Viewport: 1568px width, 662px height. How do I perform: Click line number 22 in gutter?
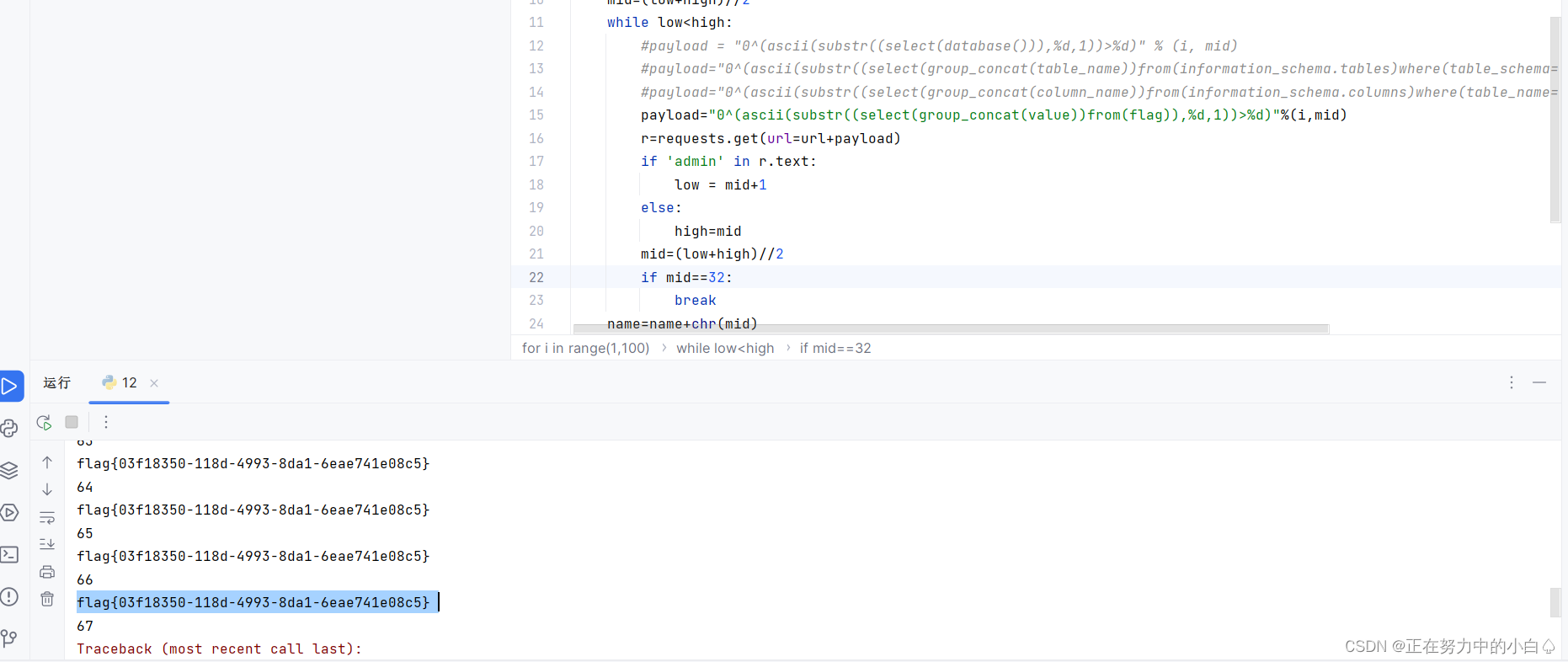tap(536, 277)
